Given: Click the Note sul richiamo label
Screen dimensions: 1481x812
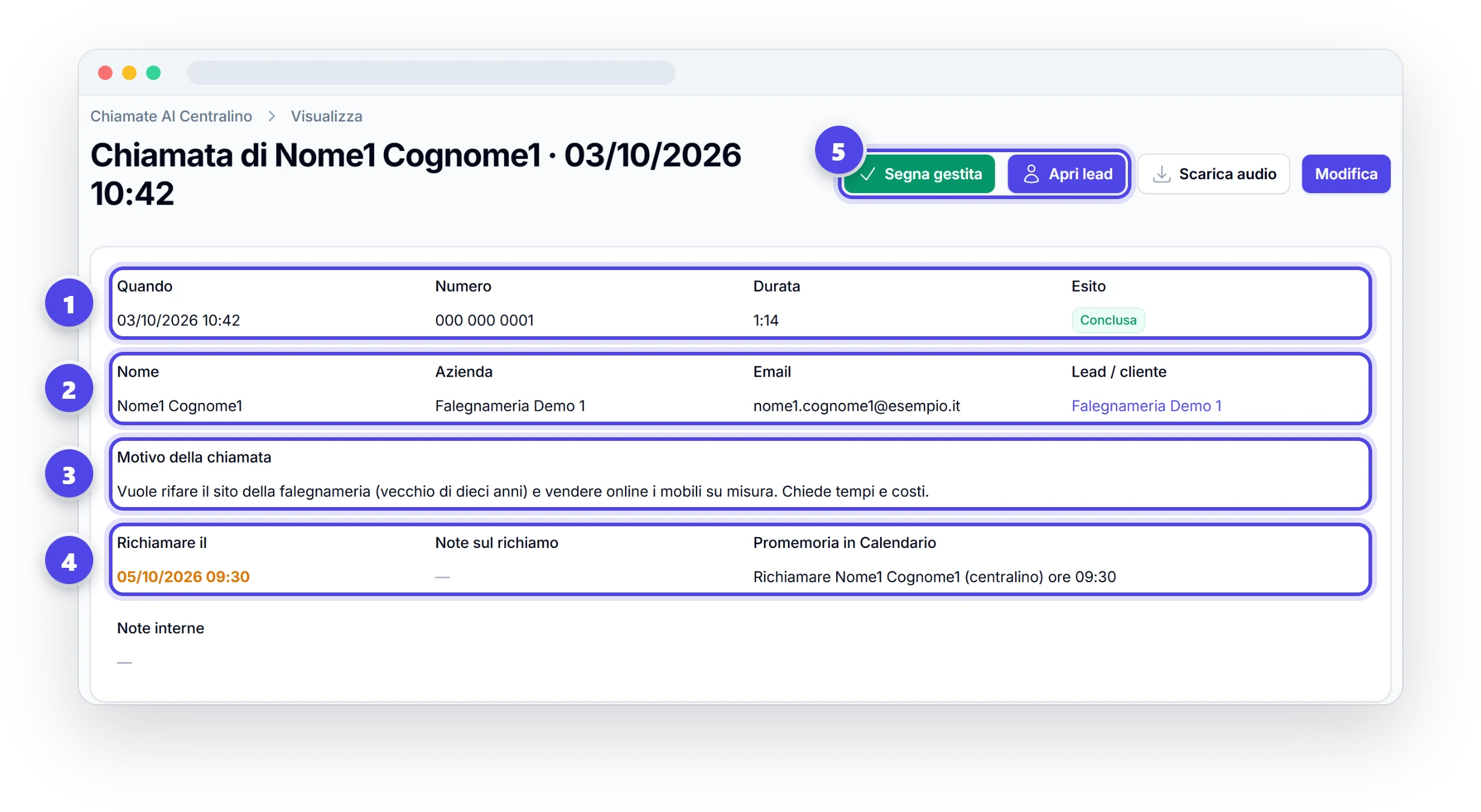Looking at the screenshot, I should click(x=496, y=543).
